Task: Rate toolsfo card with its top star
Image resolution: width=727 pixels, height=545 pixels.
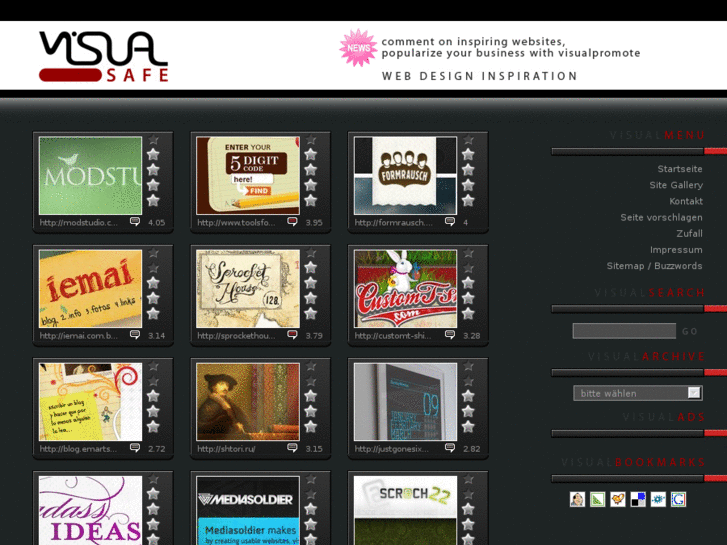Action: click(311, 140)
